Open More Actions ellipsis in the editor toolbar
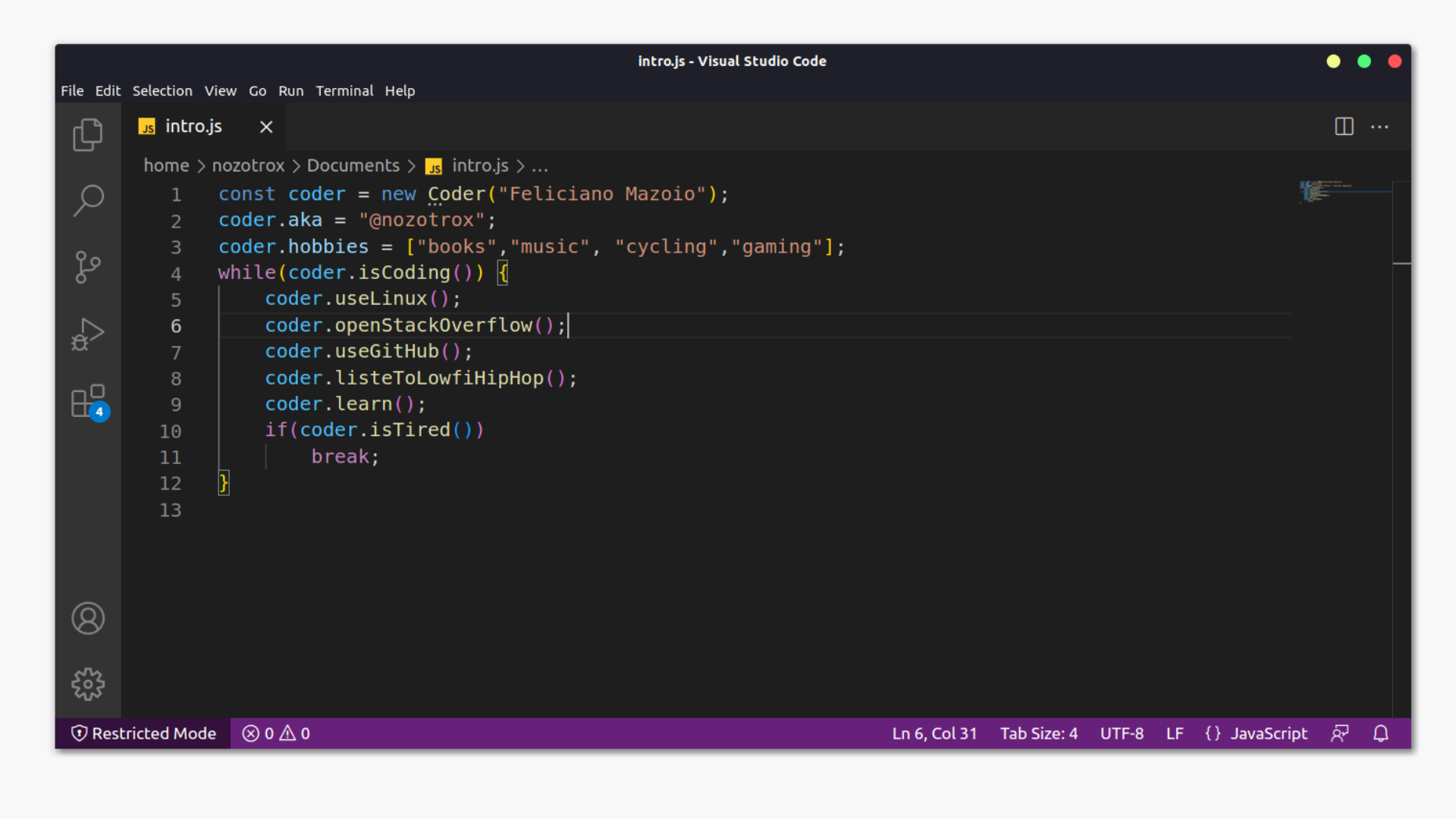The height and width of the screenshot is (819, 1456). 1379,127
